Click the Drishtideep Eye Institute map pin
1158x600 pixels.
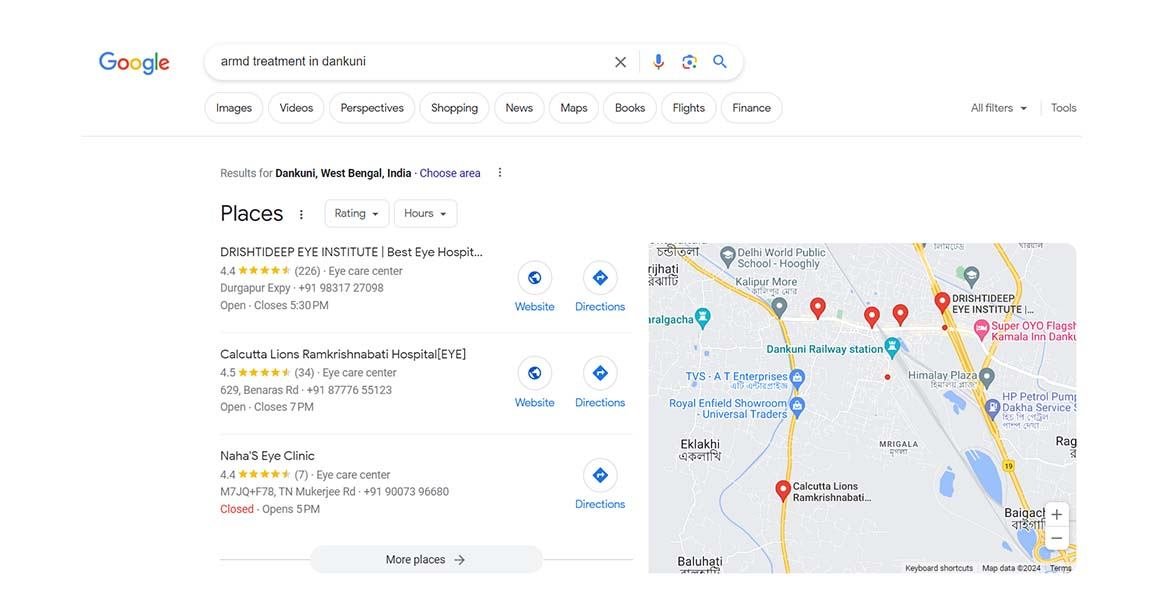point(942,302)
